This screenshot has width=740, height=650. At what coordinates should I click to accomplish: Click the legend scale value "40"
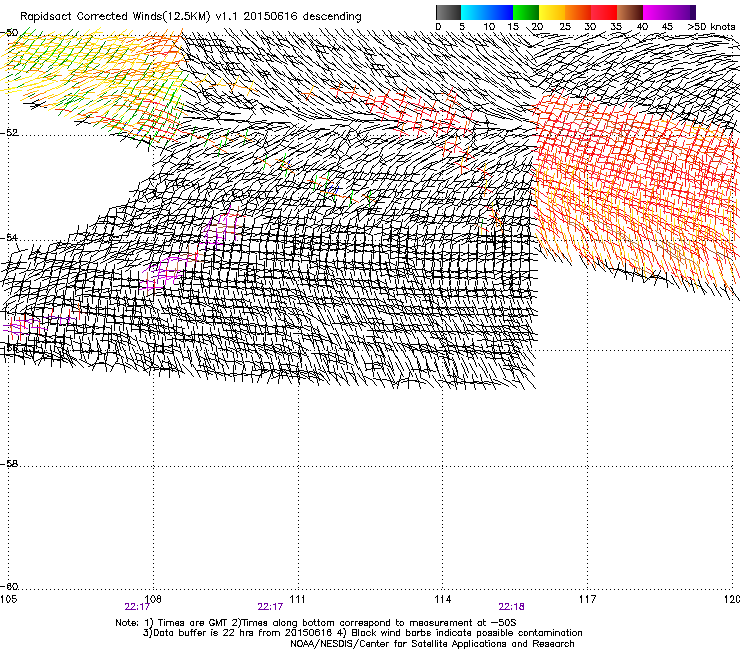pos(642,27)
